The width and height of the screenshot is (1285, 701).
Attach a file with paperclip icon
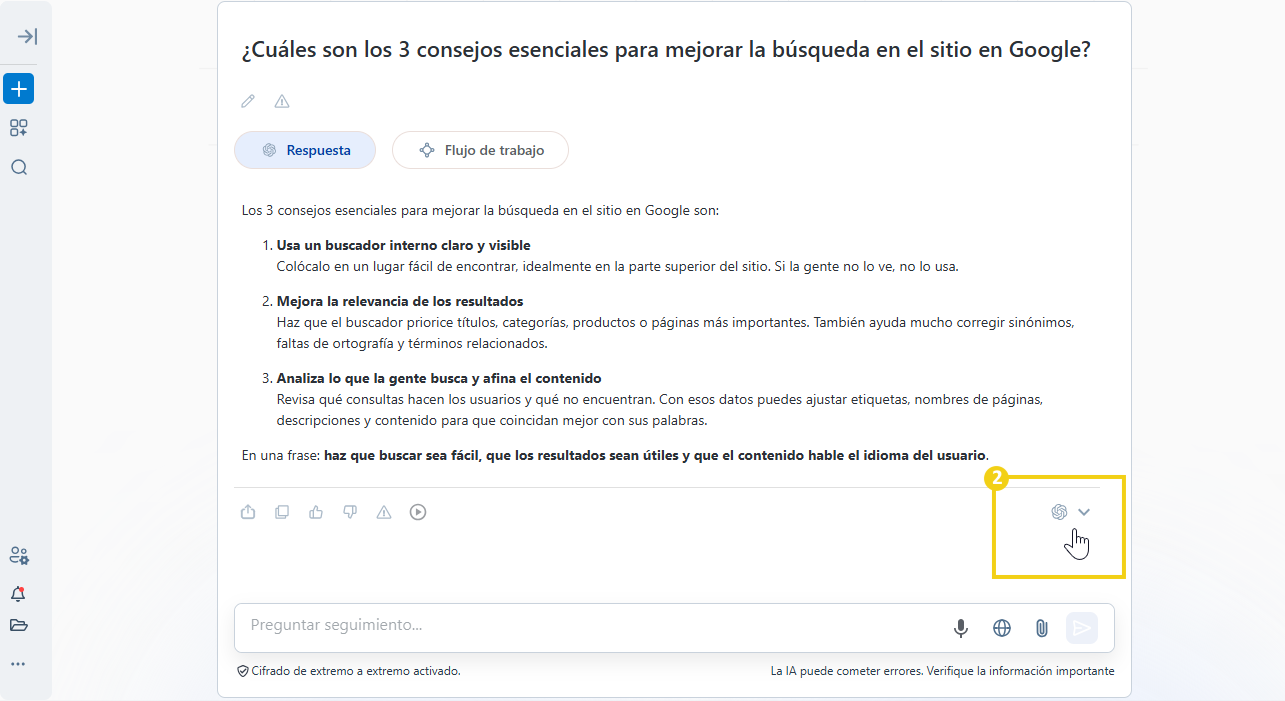click(1041, 628)
